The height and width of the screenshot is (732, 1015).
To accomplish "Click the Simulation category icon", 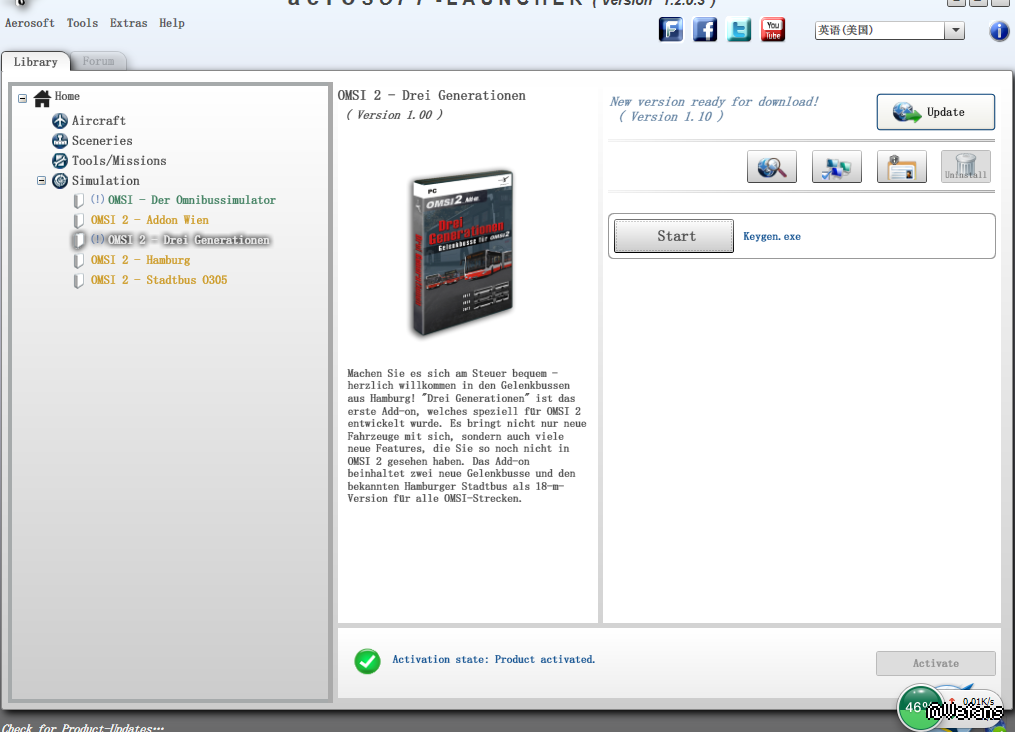I will [x=60, y=181].
